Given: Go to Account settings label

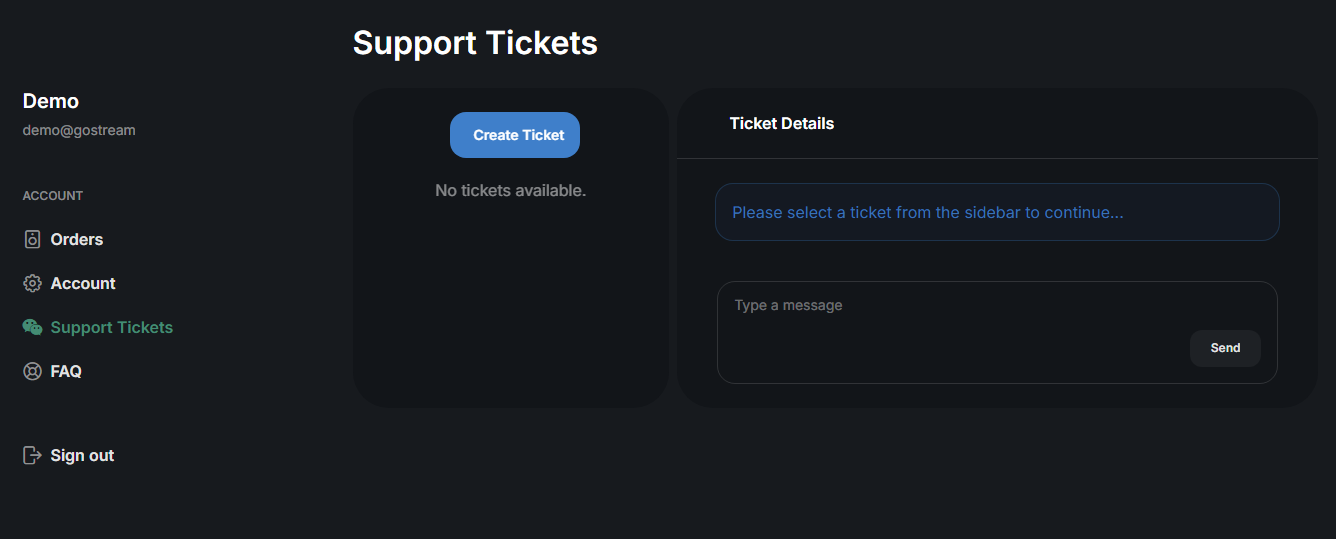Looking at the screenshot, I should tap(83, 283).
